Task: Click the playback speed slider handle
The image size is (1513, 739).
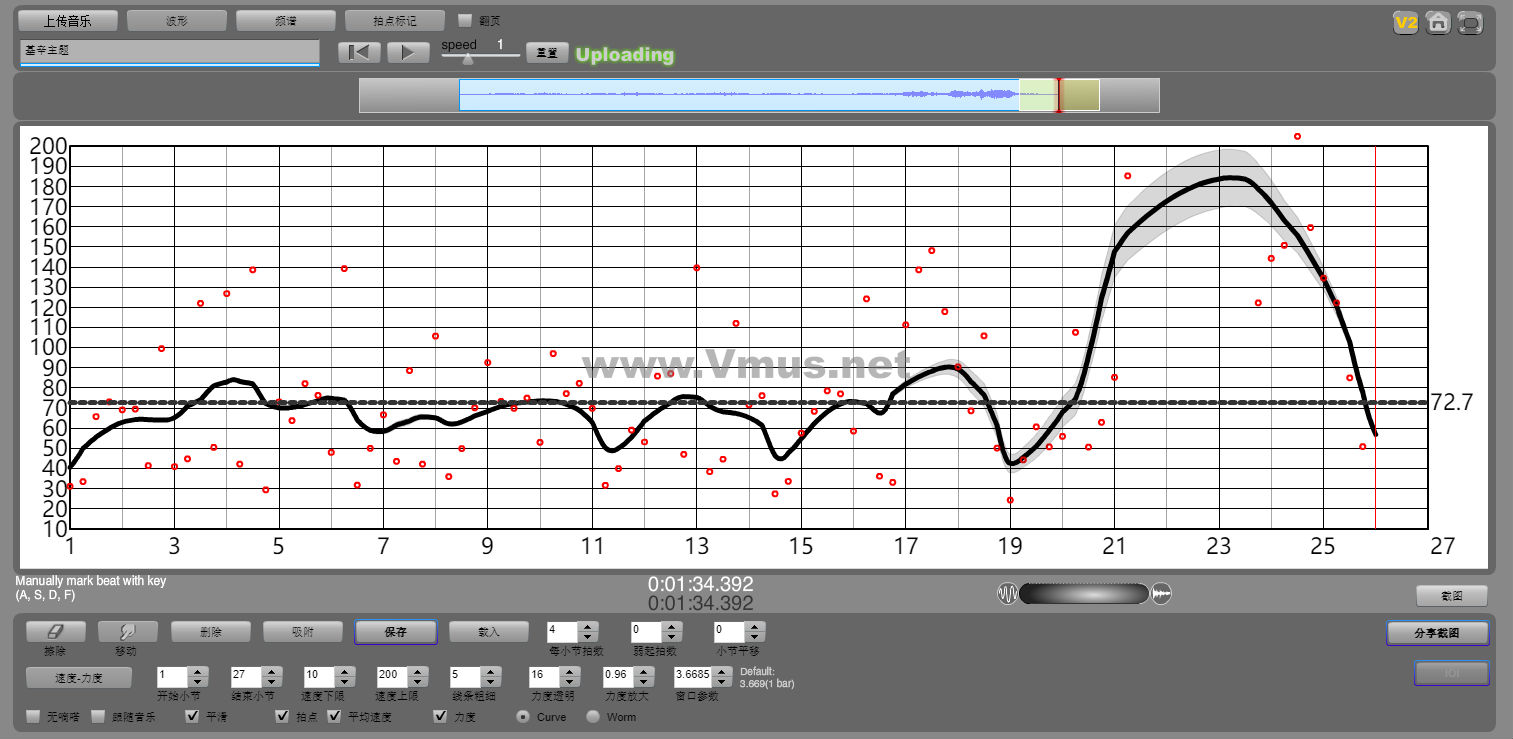Action: click(x=467, y=59)
